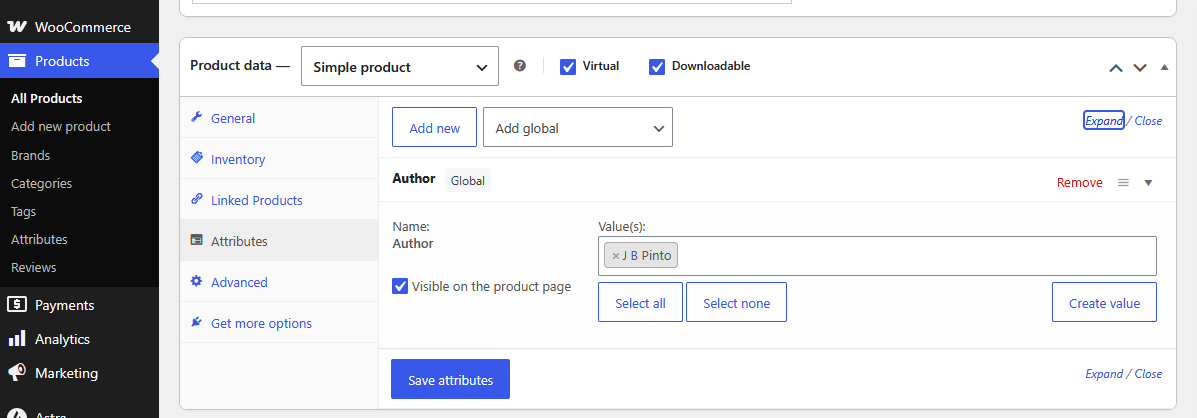Open the Simple product type dropdown

[x=400, y=66]
